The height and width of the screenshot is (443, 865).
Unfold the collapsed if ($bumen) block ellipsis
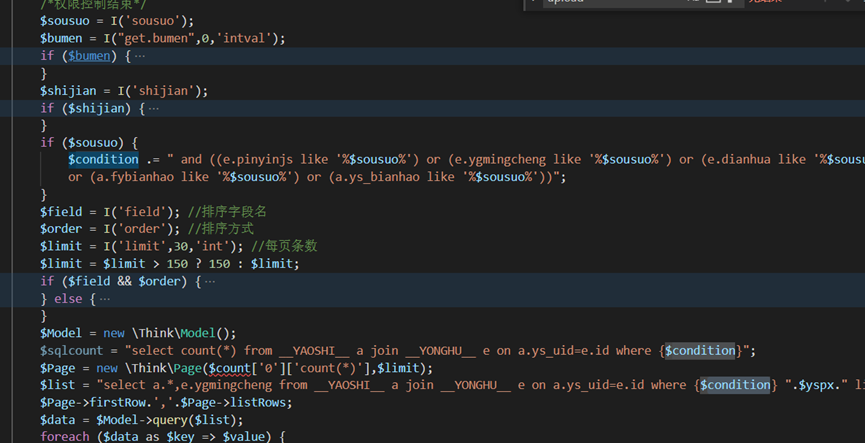point(140,56)
